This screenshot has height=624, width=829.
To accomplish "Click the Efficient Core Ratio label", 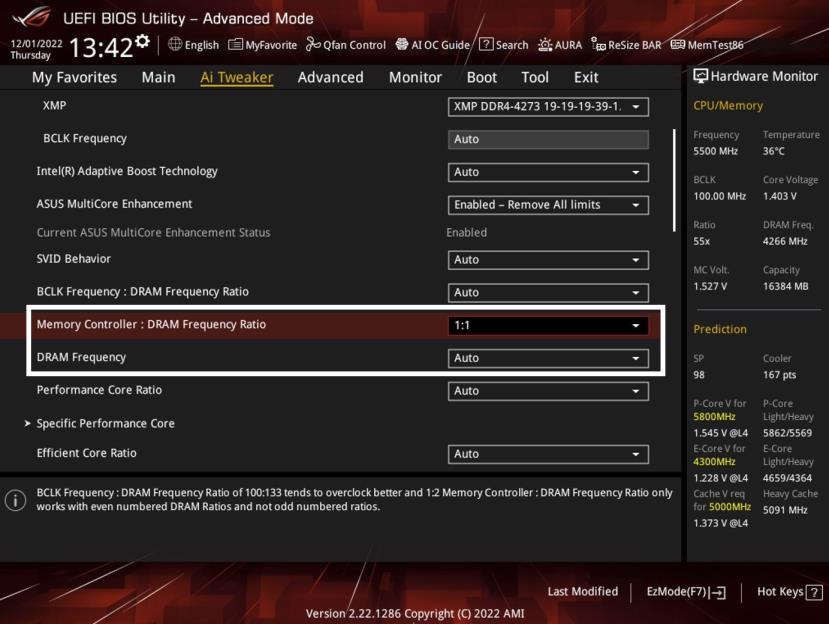I will [87, 453].
